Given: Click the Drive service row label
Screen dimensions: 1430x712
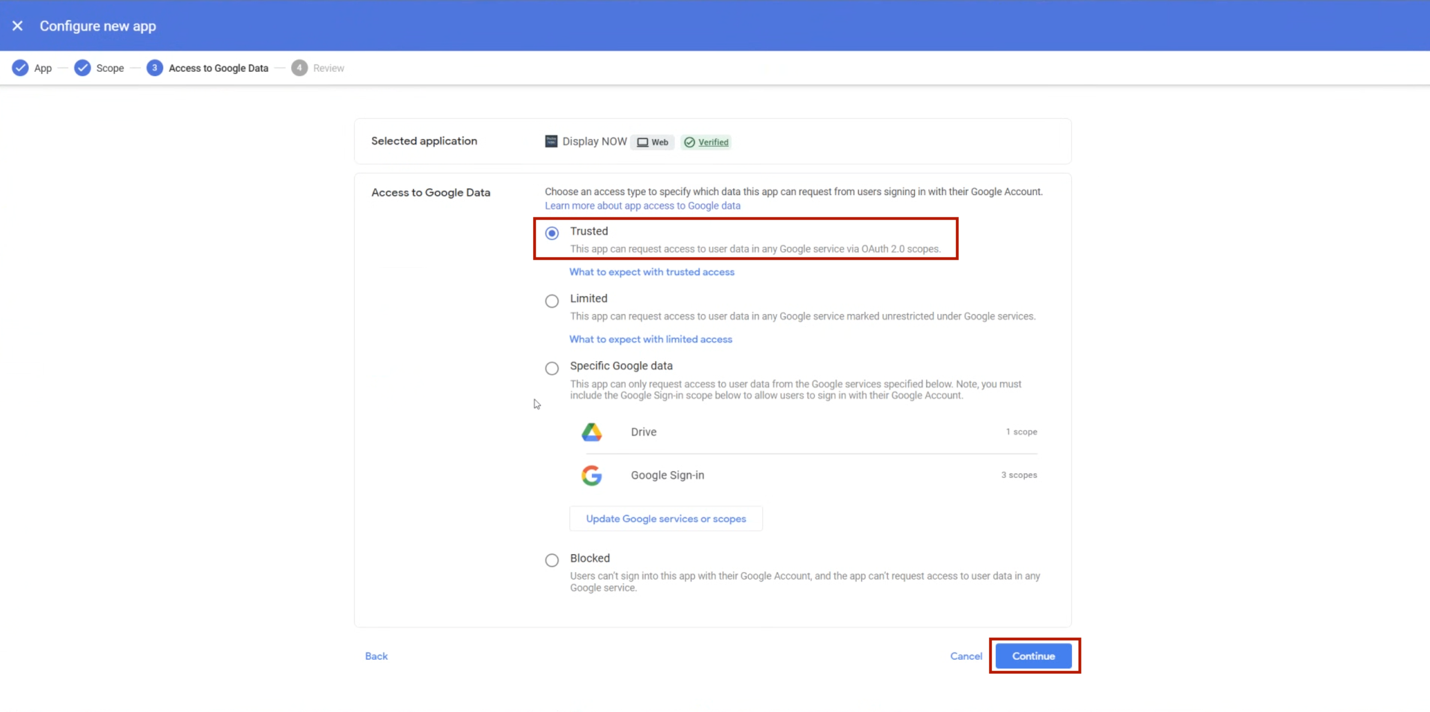Looking at the screenshot, I should click(x=644, y=432).
